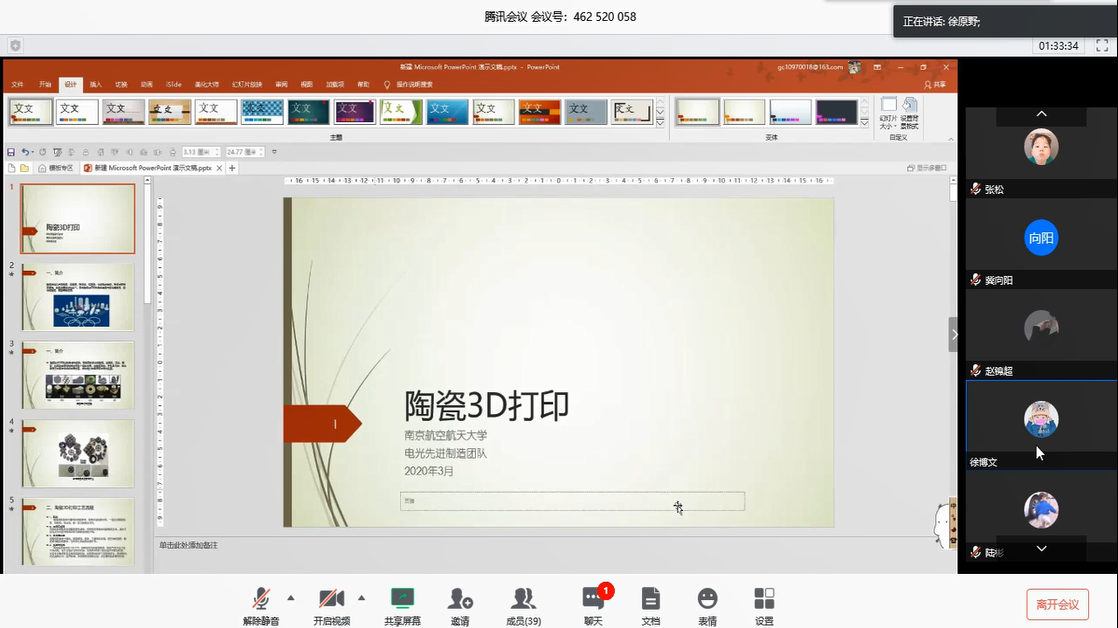Click the fullscreen icon beside the timer
The width and height of the screenshot is (1118, 628).
click(x=1101, y=46)
